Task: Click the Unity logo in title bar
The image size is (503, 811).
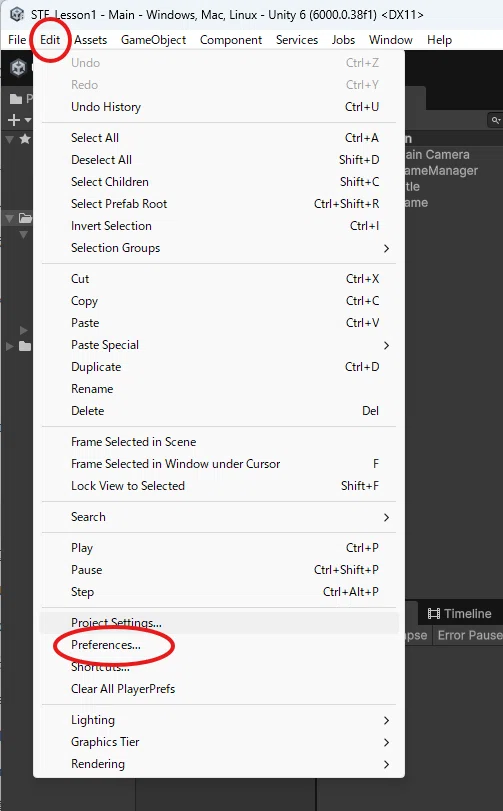Action: (17, 14)
